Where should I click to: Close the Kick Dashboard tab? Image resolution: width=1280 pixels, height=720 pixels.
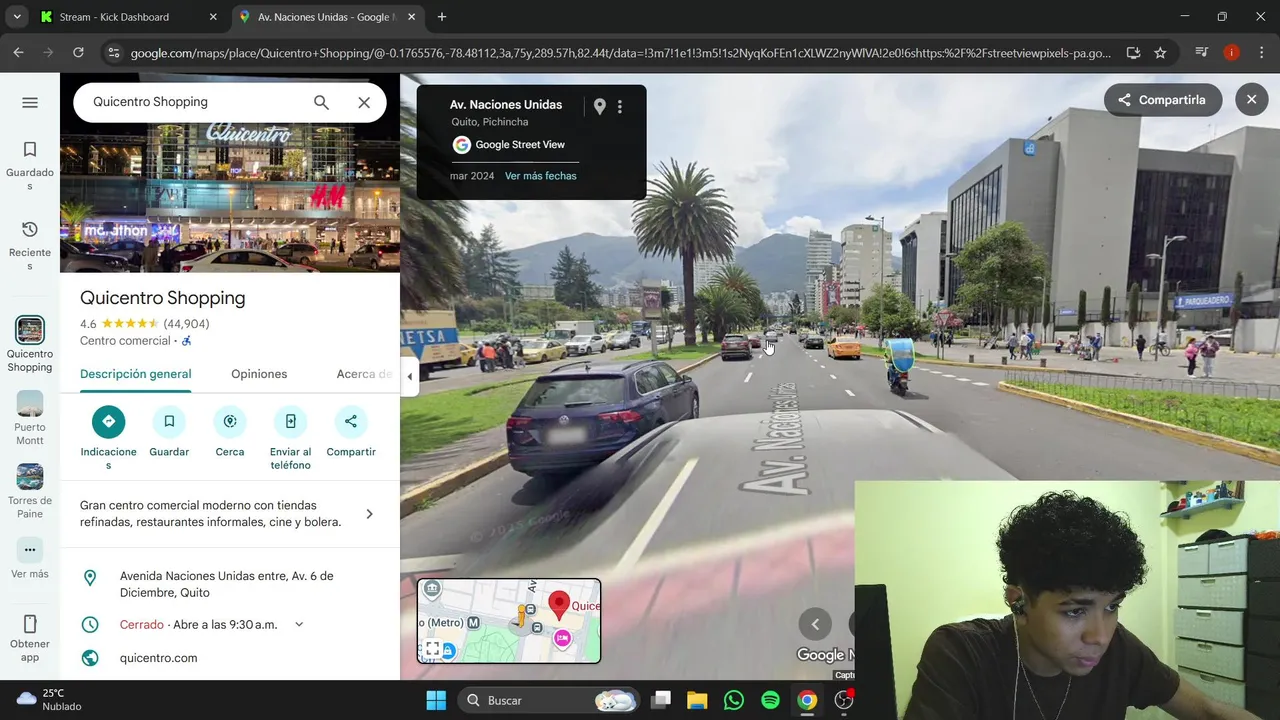tap(213, 17)
